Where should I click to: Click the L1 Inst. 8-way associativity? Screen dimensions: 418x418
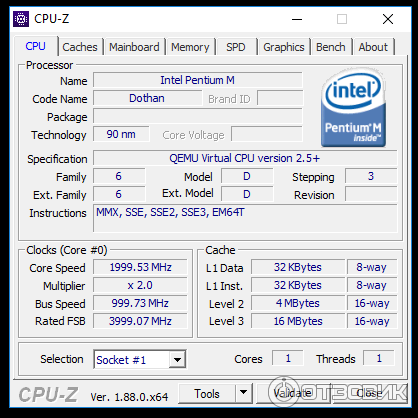[372, 285]
